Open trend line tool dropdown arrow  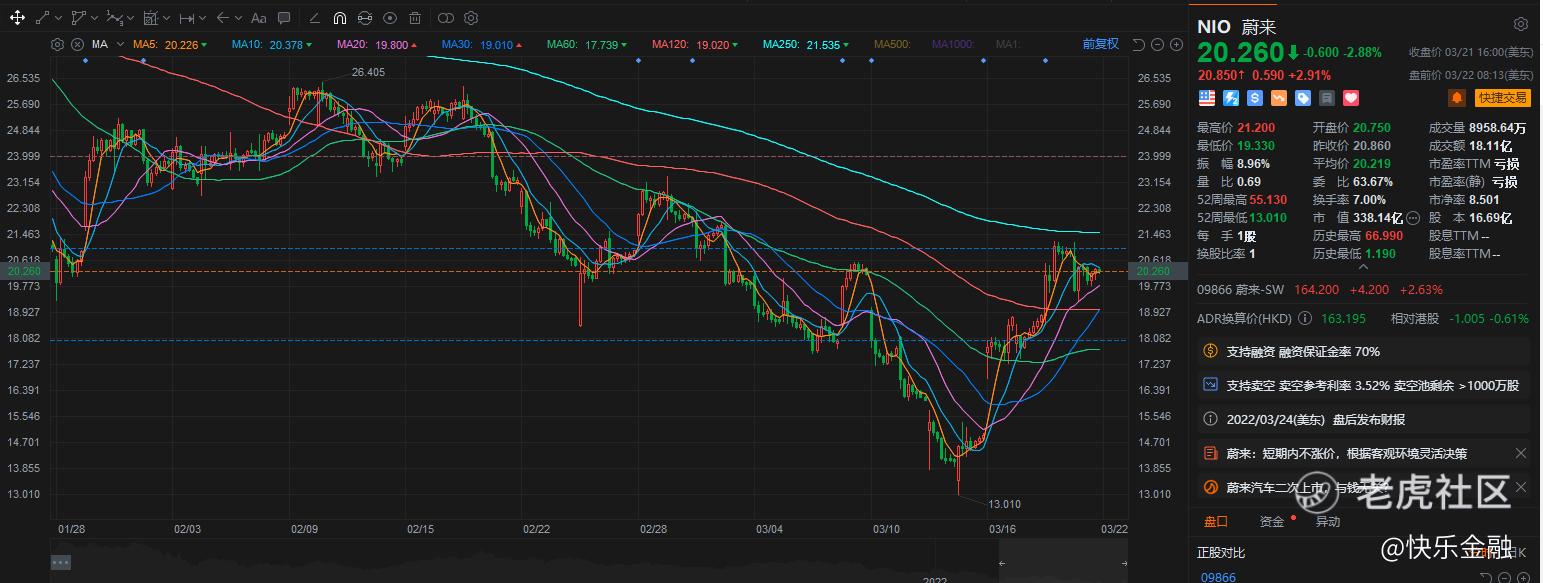tap(59, 18)
